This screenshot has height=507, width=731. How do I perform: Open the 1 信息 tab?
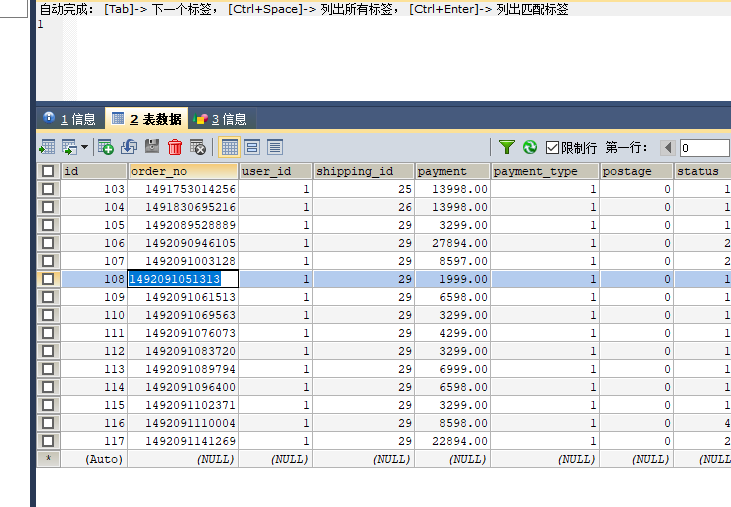[x=70, y=119]
